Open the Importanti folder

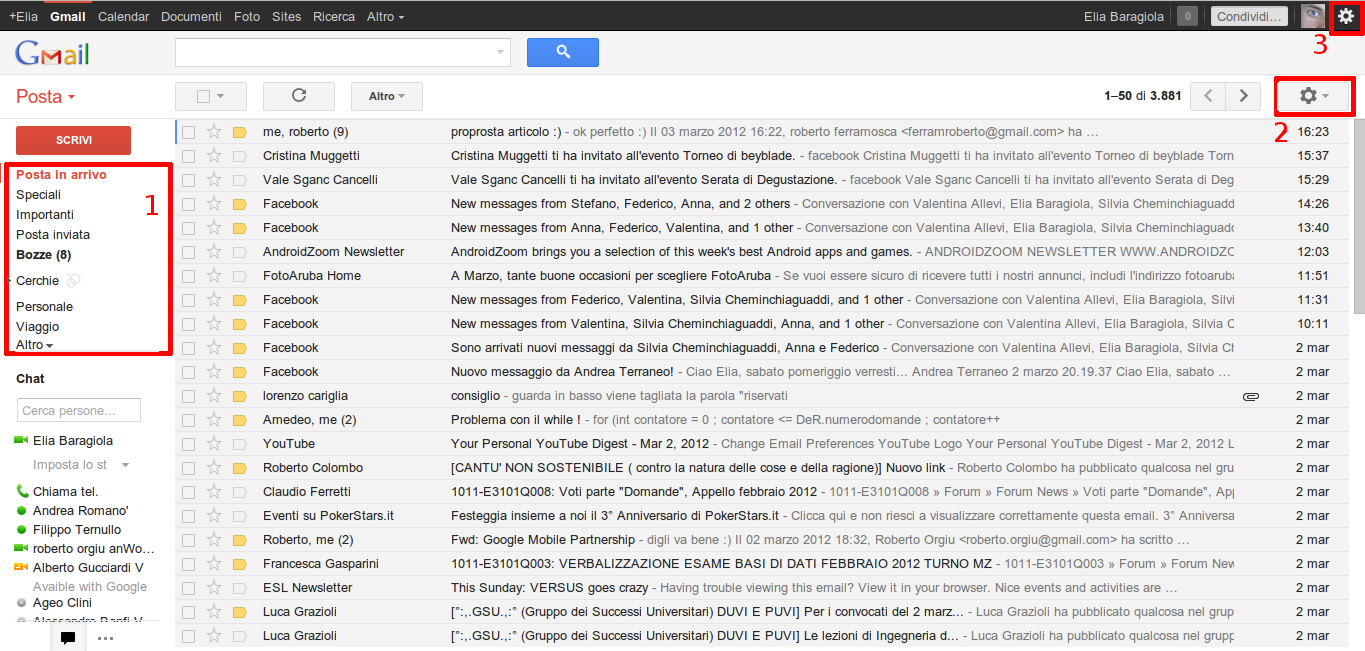point(45,215)
